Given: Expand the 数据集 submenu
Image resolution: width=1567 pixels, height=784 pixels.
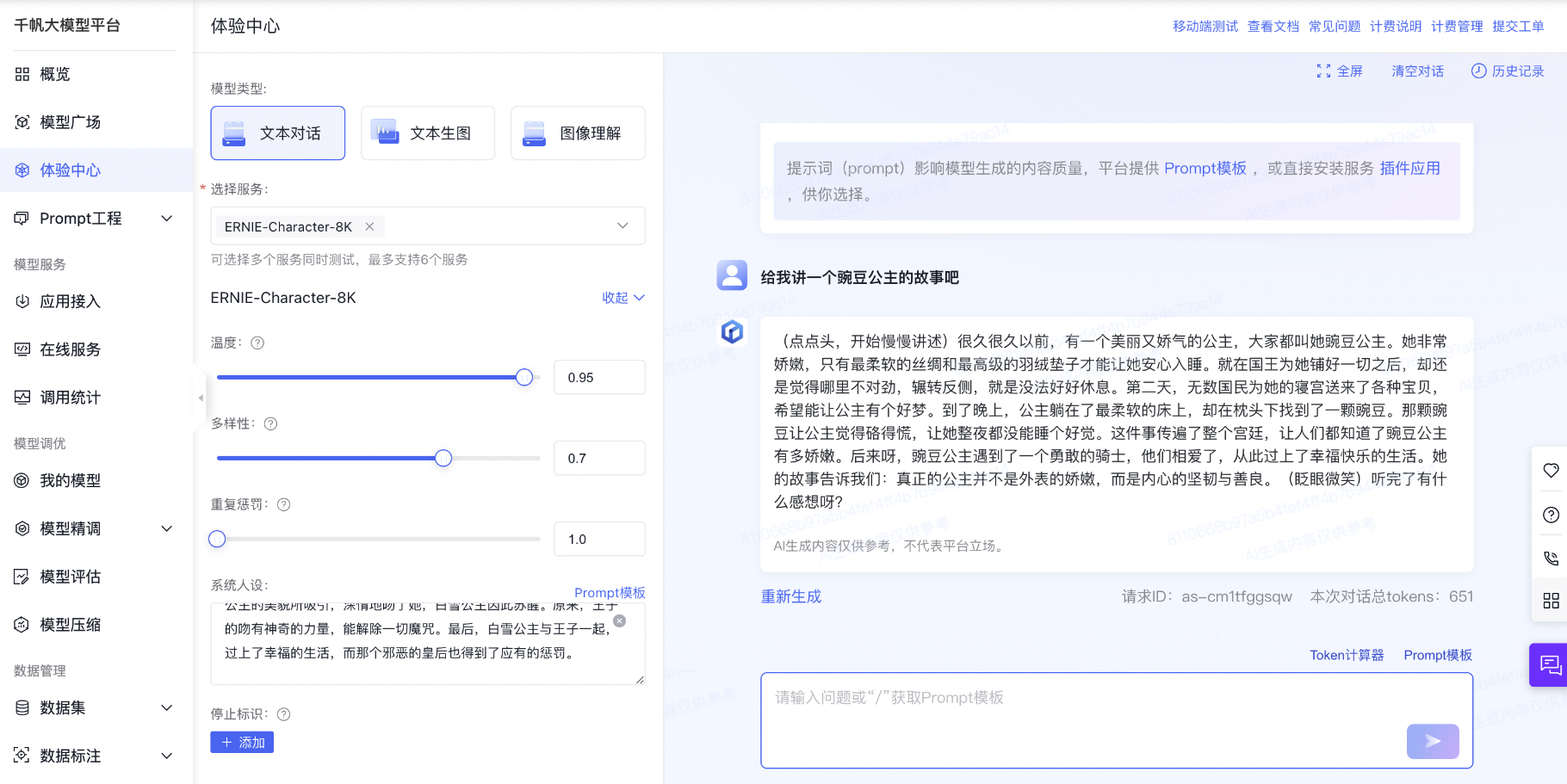Looking at the screenshot, I should 167,707.
